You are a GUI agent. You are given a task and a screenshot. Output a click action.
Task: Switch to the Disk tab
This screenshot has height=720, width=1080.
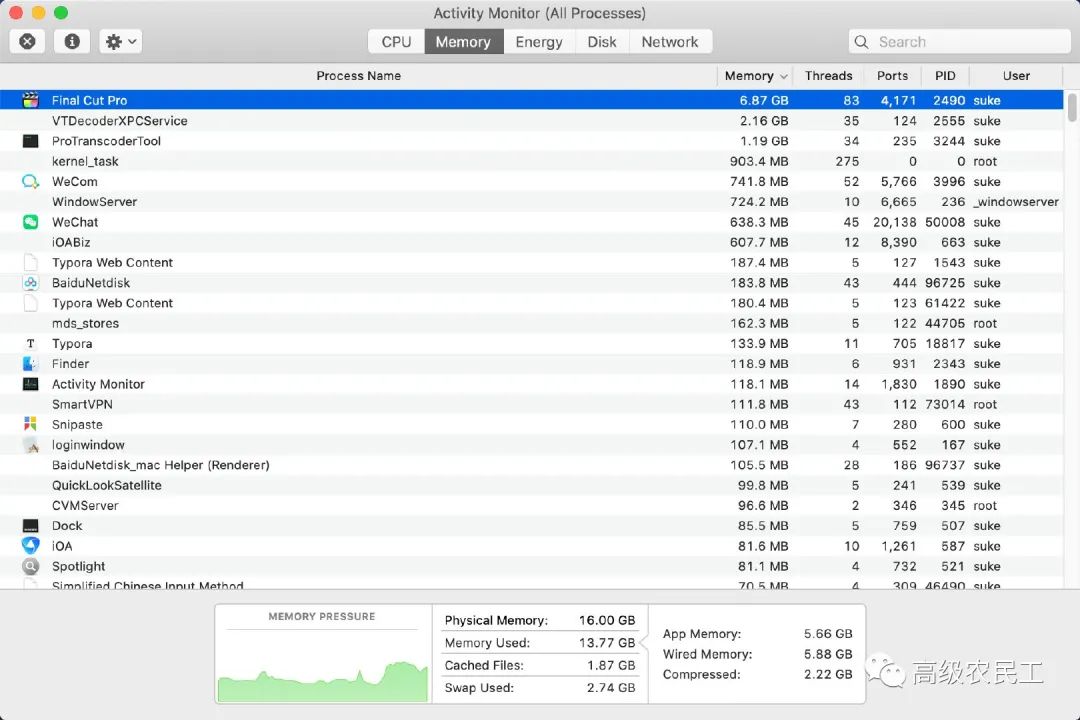602,42
